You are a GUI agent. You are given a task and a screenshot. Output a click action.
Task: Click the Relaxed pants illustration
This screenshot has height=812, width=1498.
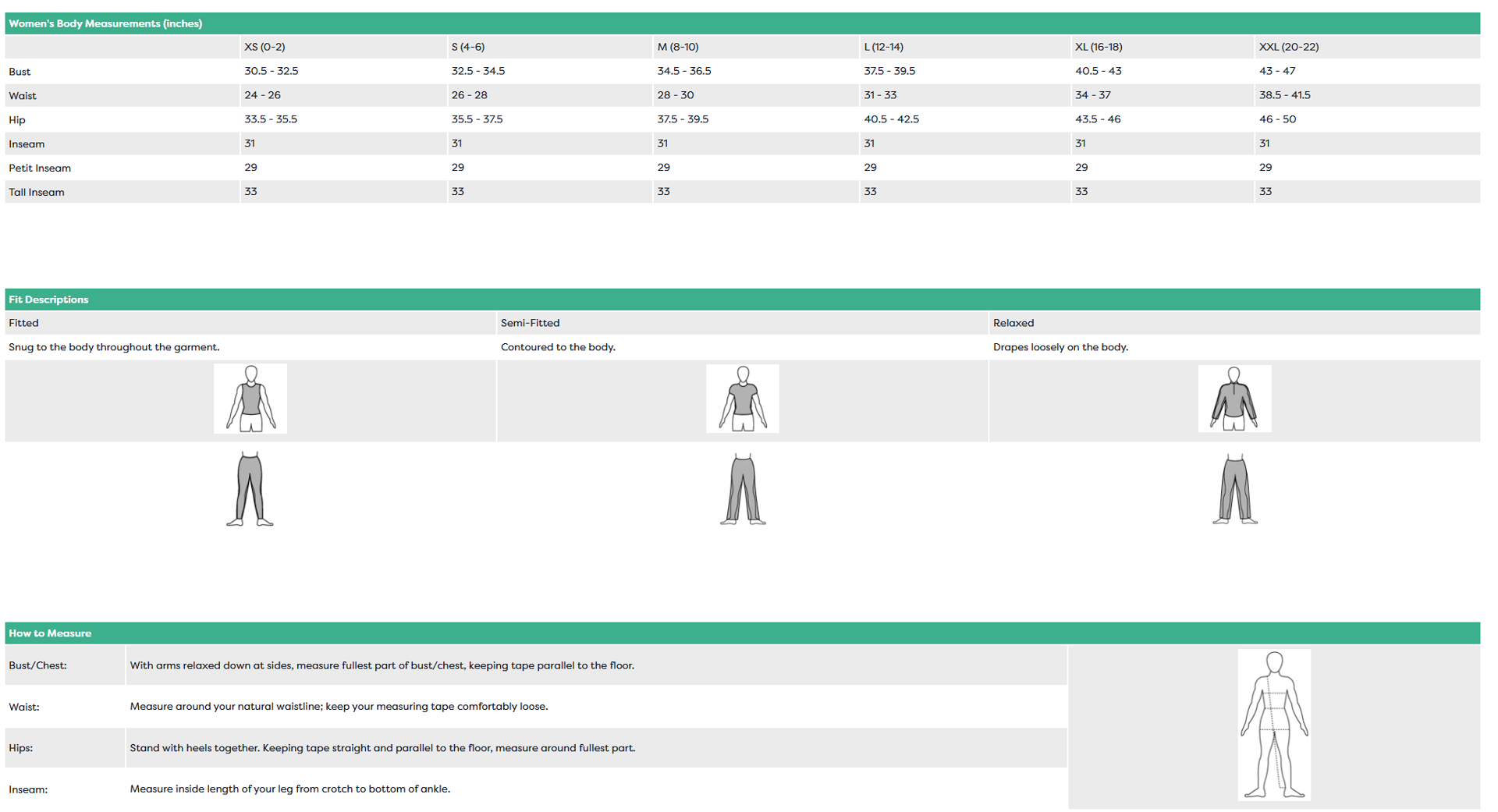(x=1234, y=489)
